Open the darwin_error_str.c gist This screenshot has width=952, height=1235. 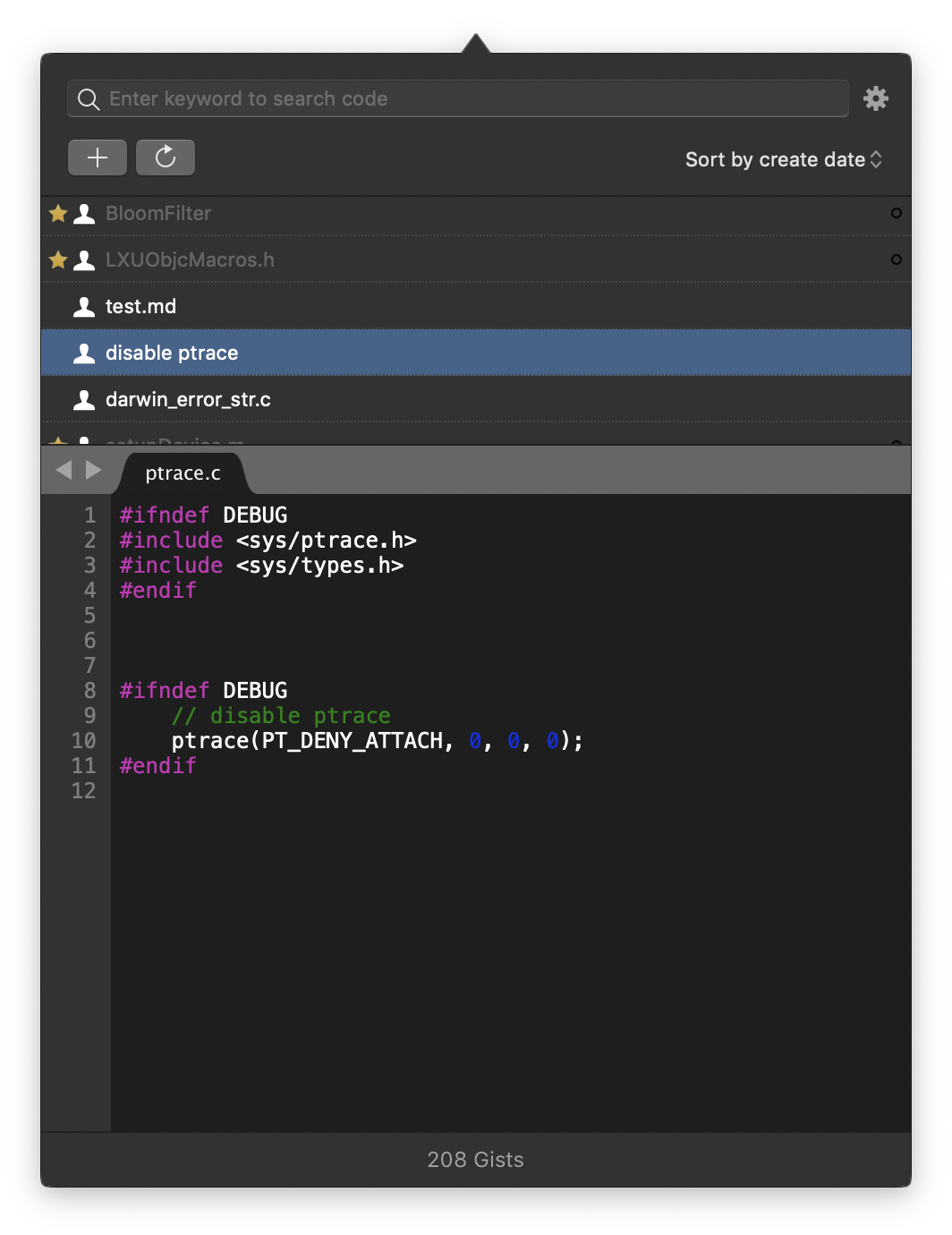click(x=188, y=400)
